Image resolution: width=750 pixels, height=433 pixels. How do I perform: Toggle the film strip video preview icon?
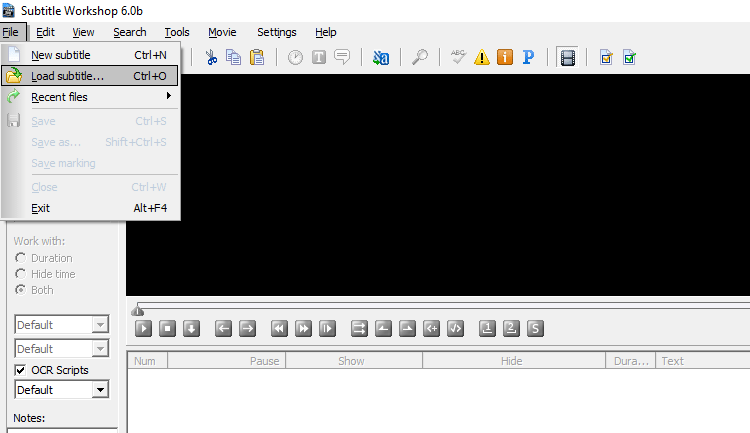coord(568,58)
